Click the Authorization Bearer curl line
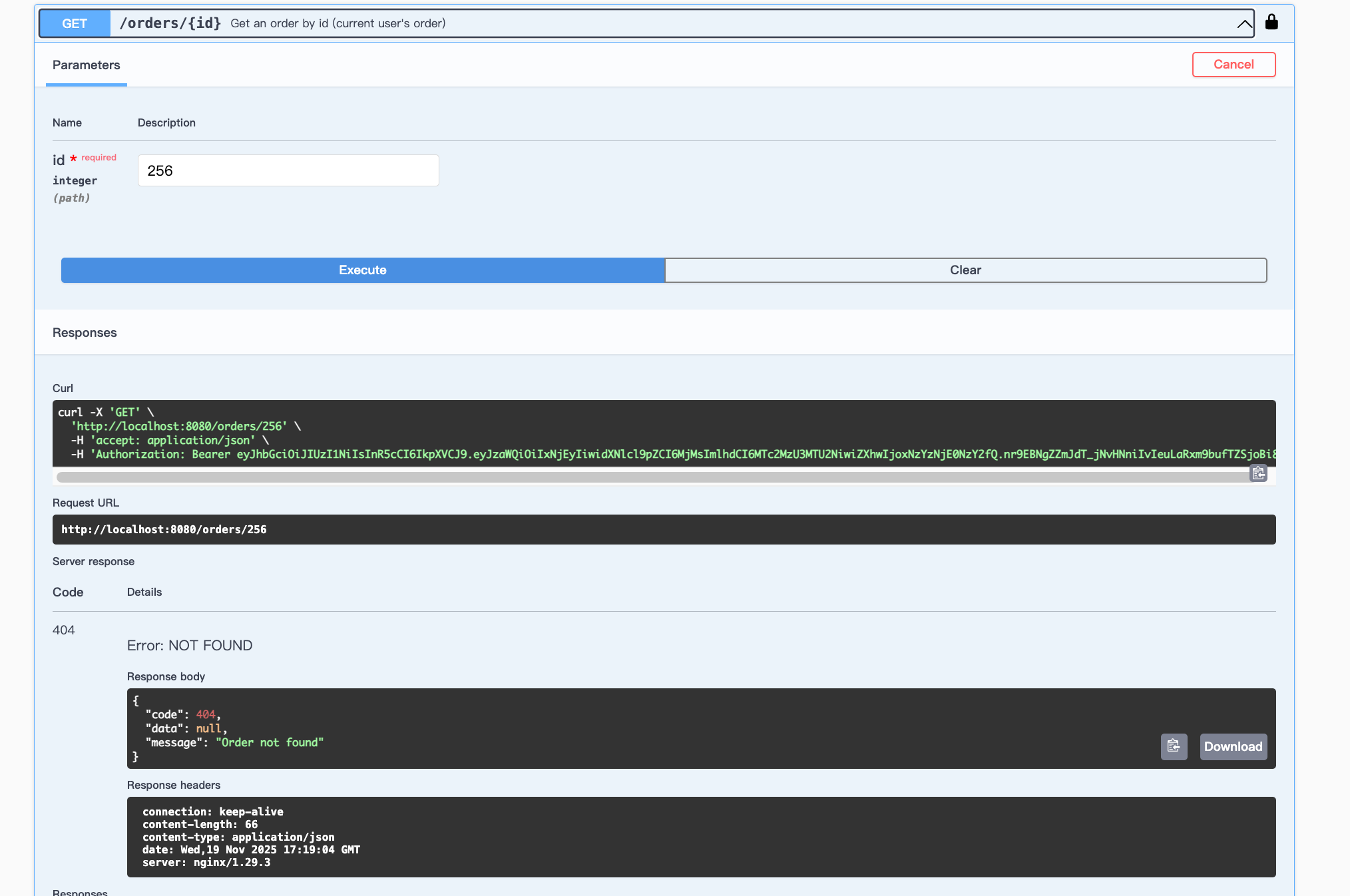Screen dimensions: 1350x896 [673, 455]
